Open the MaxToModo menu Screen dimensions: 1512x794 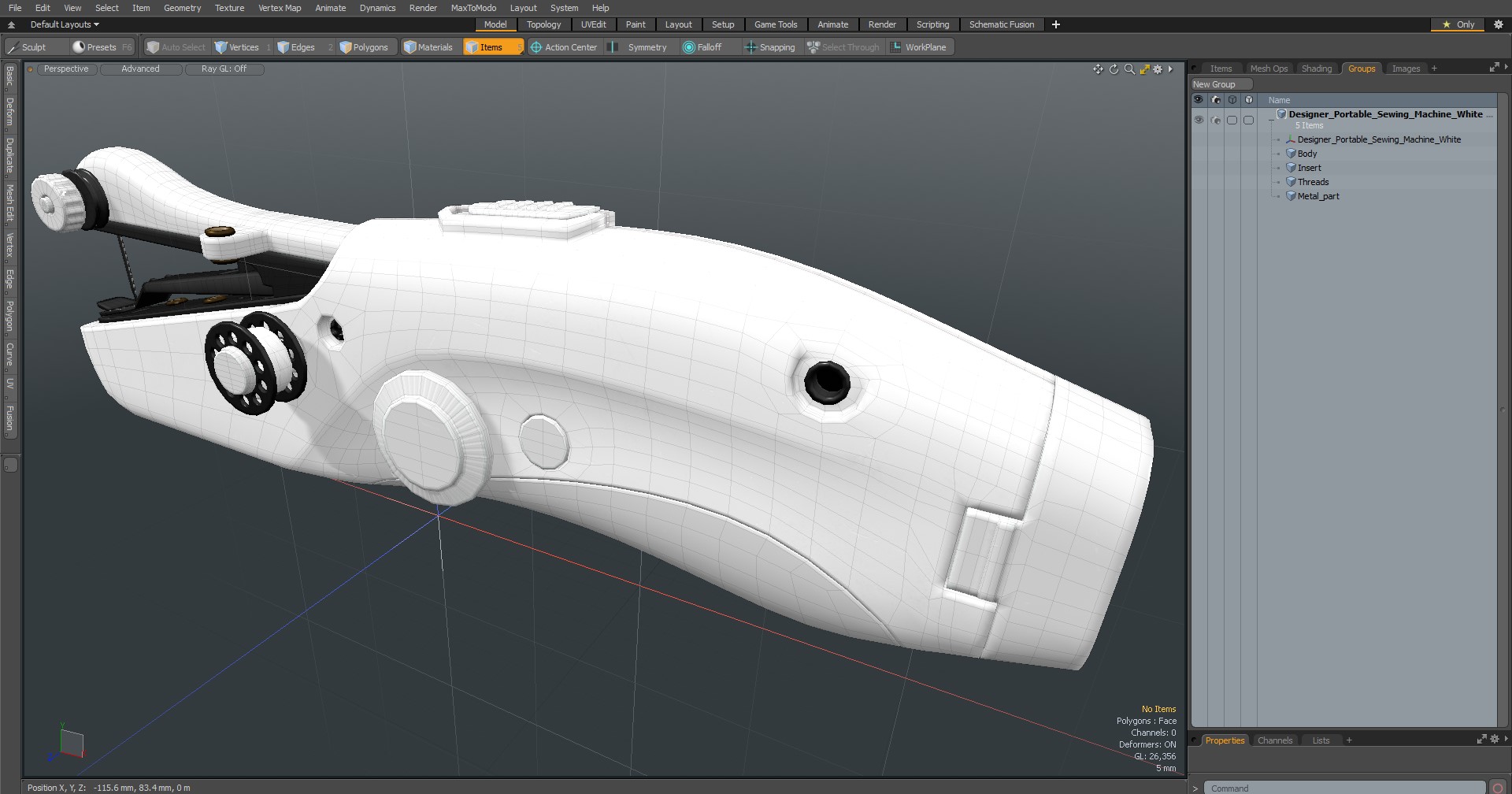coord(473,8)
